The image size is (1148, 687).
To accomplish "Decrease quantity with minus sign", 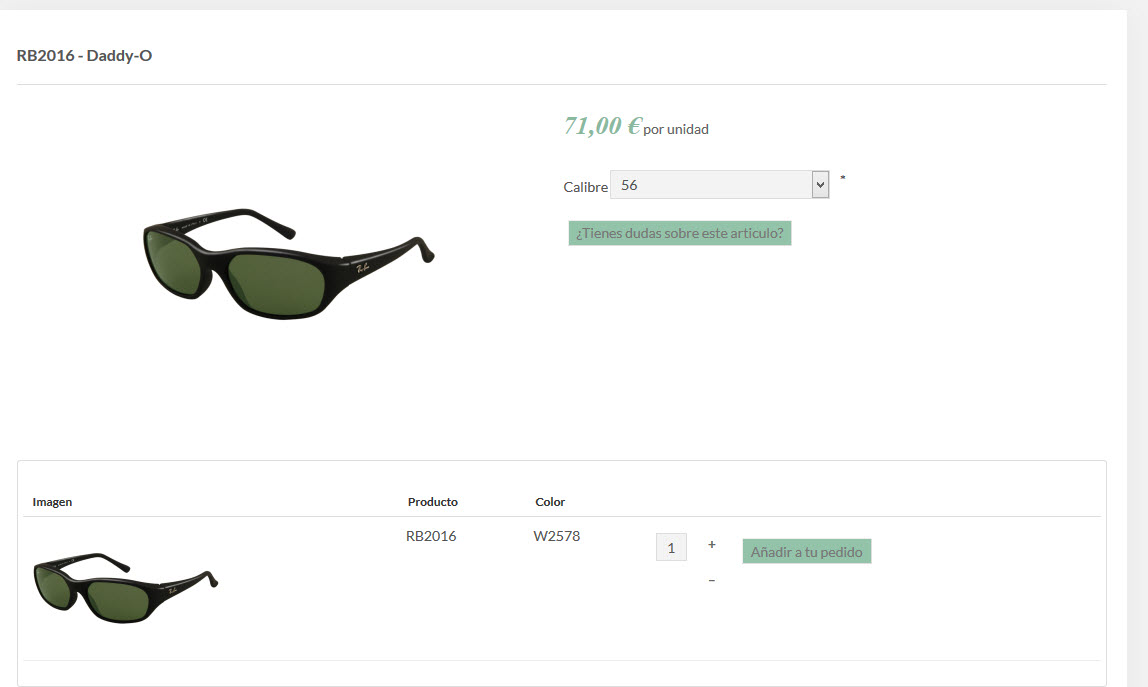I will click(712, 580).
